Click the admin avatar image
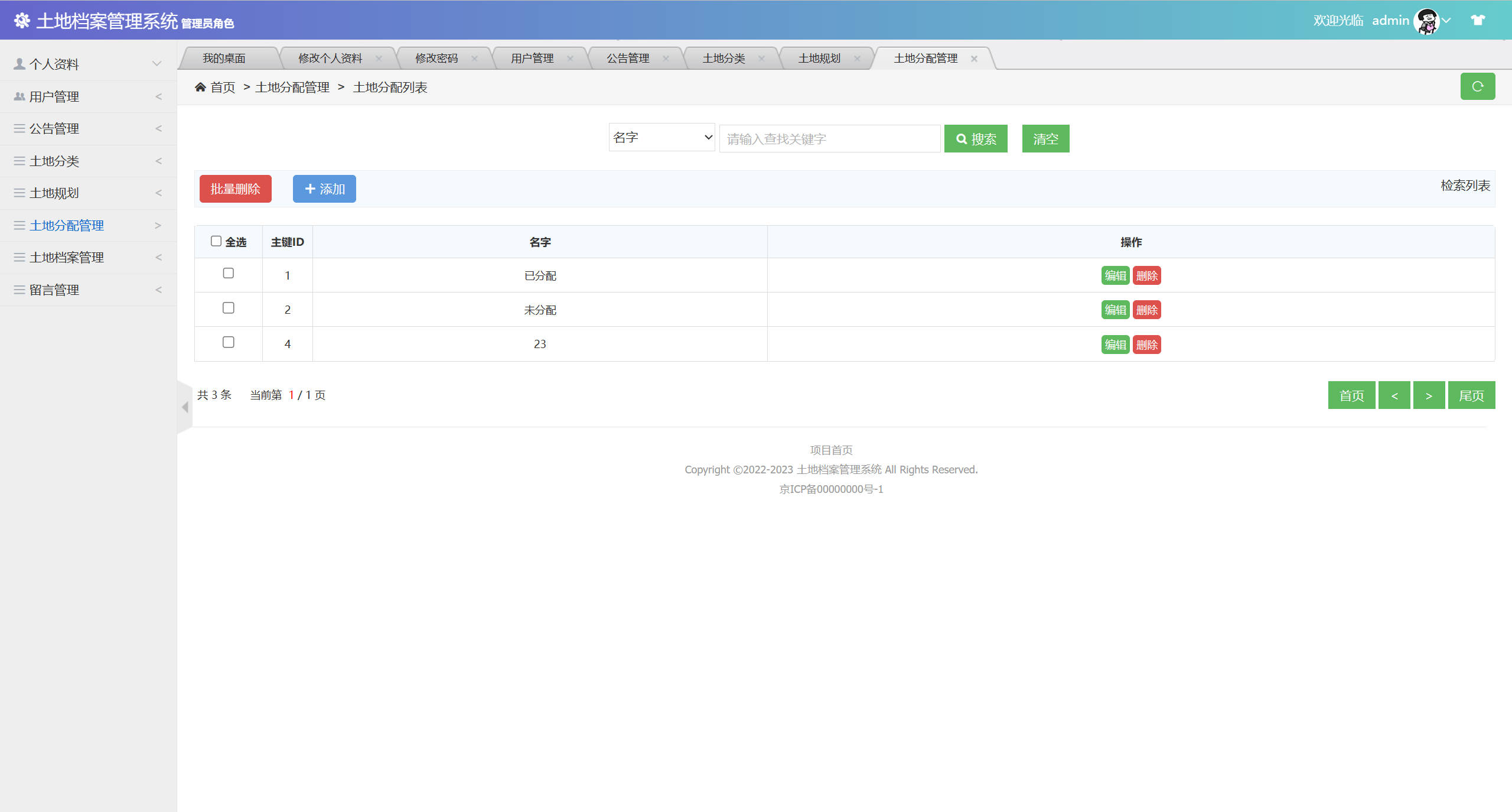 [x=1427, y=20]
